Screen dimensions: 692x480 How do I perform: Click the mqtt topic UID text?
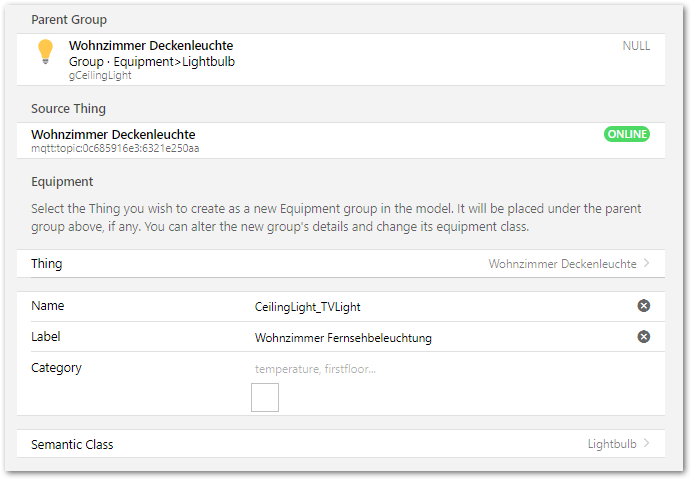pos(115,148)
